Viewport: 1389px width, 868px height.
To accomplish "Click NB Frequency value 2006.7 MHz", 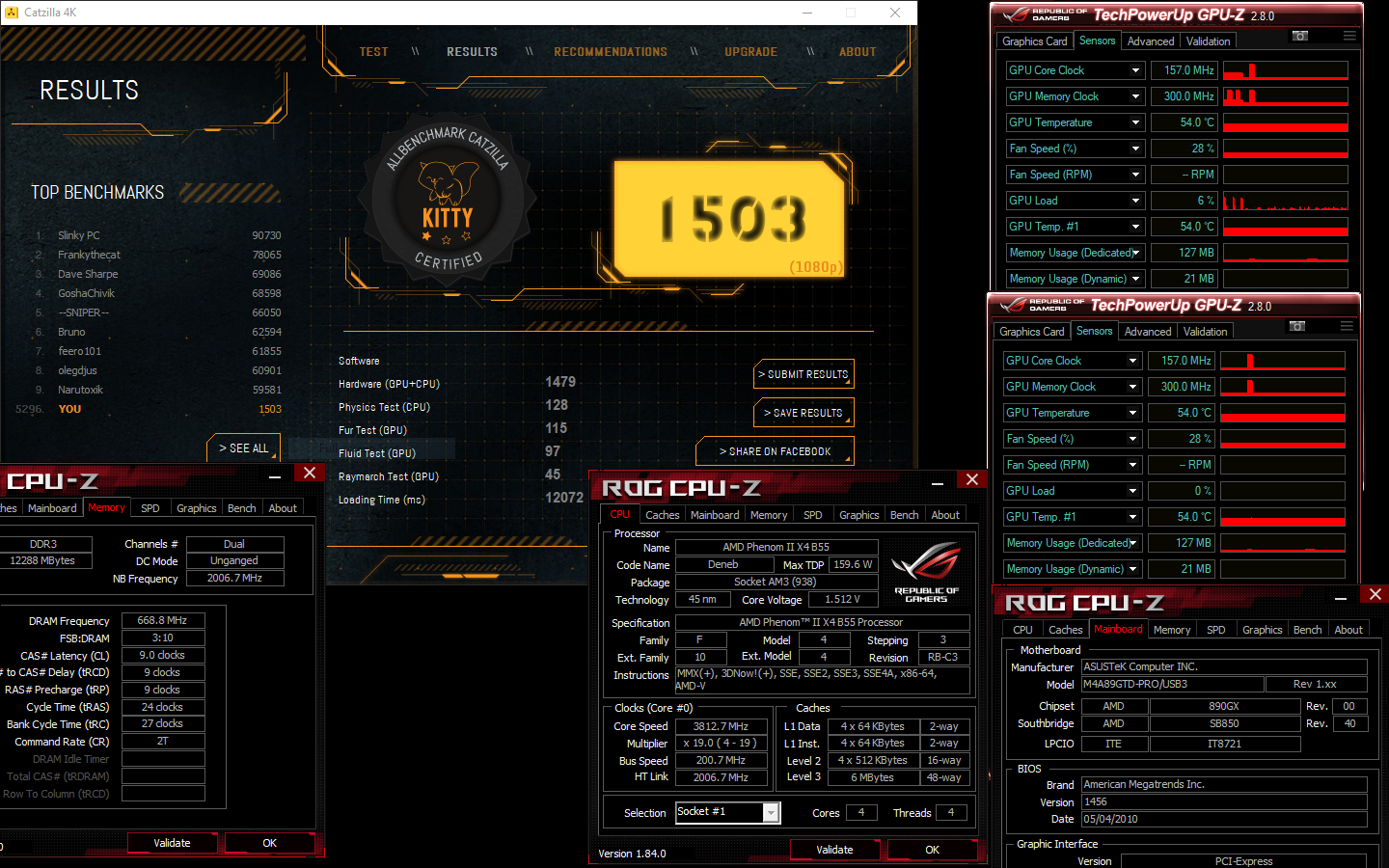I will [x=234, y=579].
